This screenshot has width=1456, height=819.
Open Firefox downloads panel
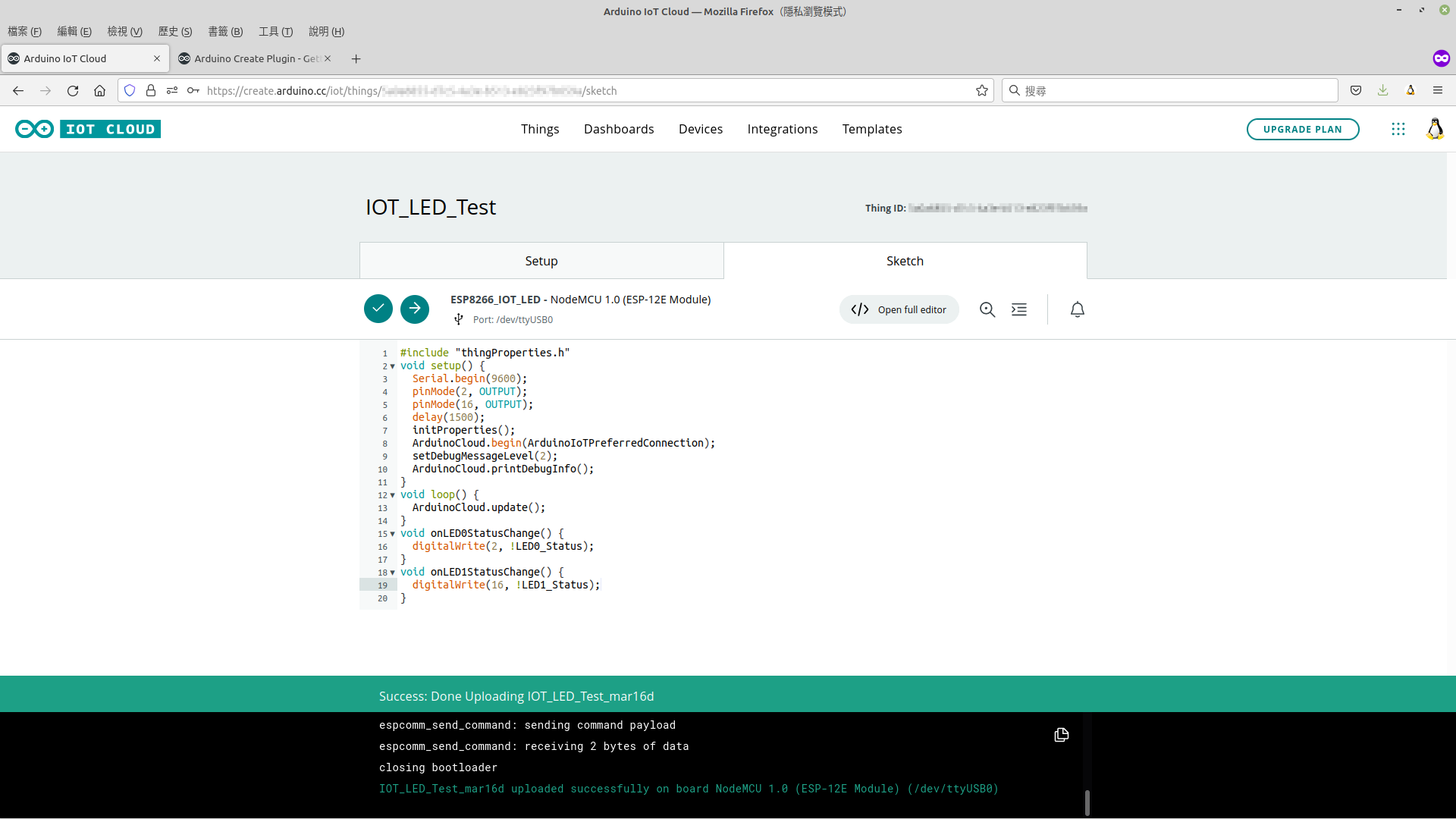(x=1383, y=90)
